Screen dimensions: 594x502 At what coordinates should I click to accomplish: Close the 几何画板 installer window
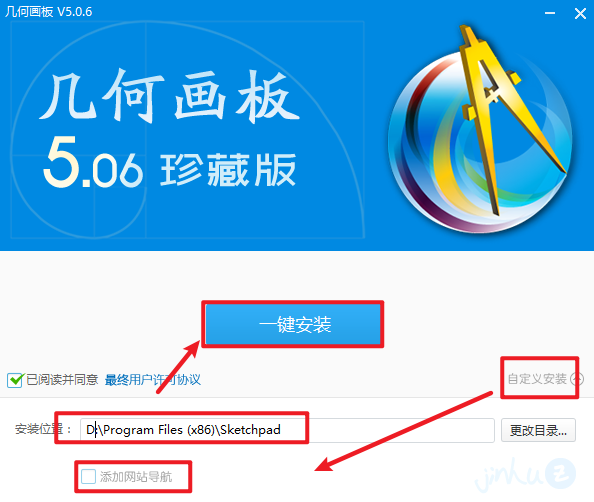tap(580, 14)
